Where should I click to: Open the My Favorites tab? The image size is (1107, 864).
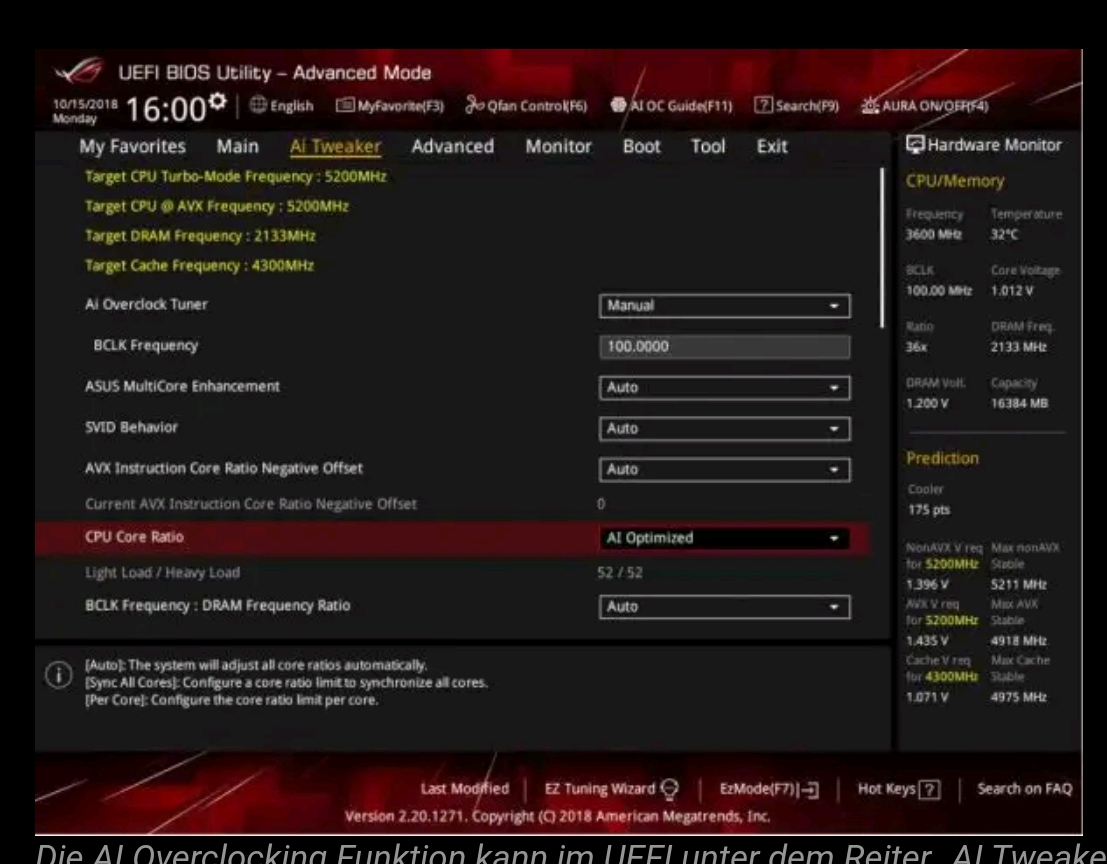(x=133, y=146)
